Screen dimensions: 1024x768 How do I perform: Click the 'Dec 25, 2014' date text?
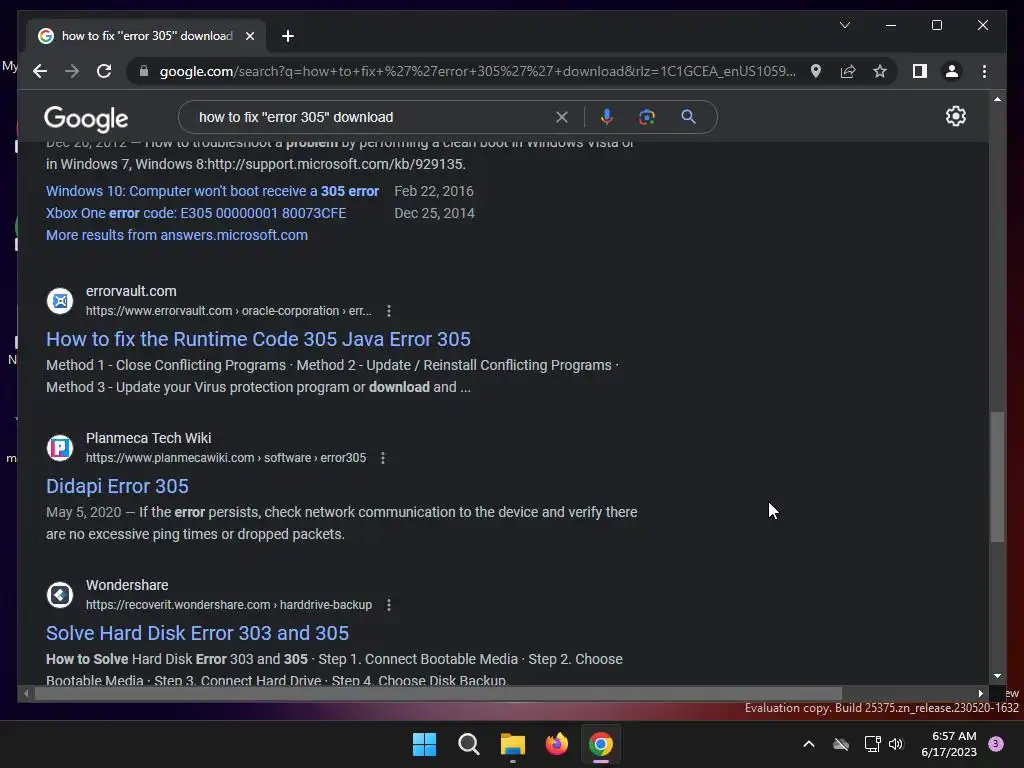tap(434, 214)
